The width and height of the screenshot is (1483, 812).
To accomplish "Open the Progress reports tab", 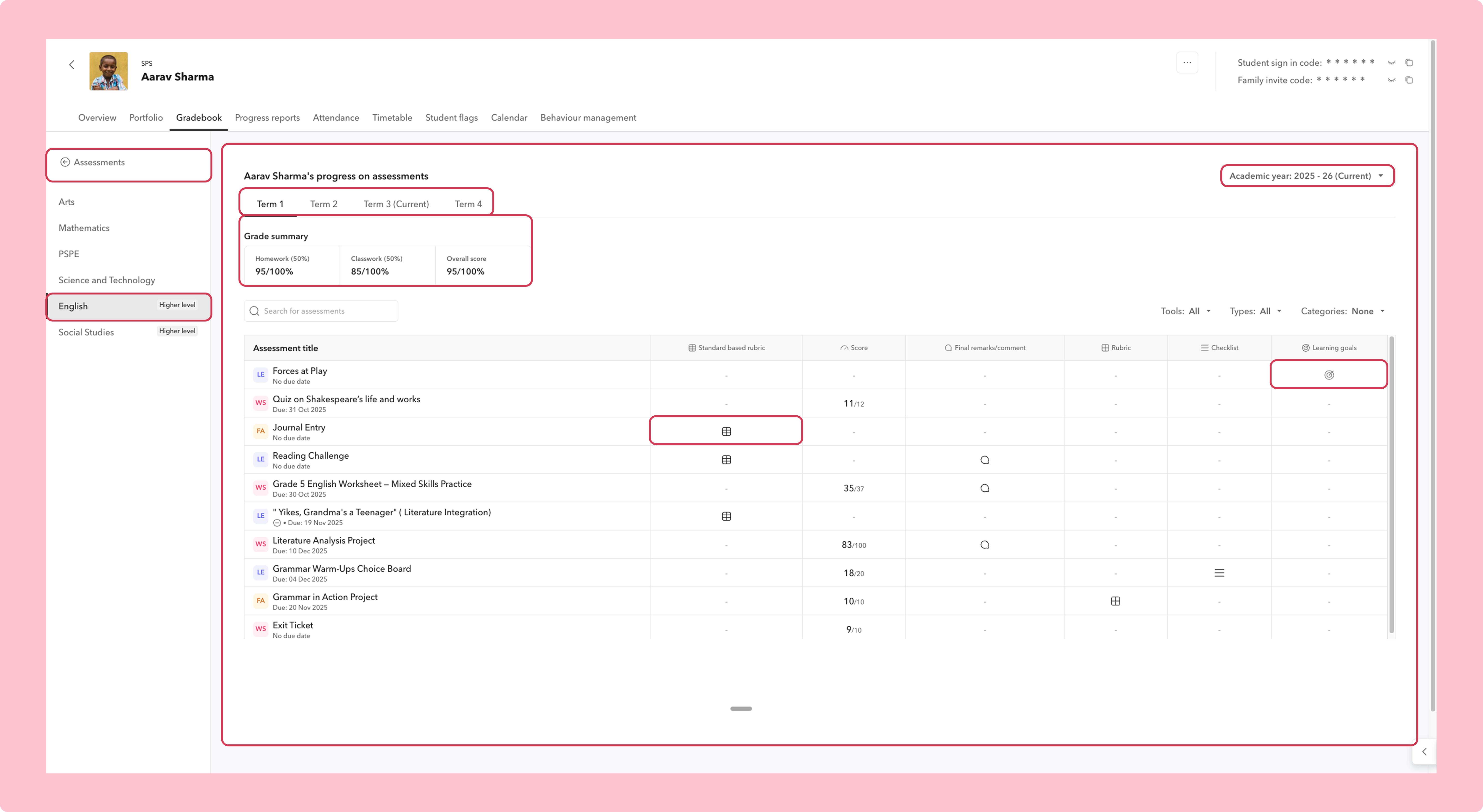I will pyautogui.click(x=267, y=118).
